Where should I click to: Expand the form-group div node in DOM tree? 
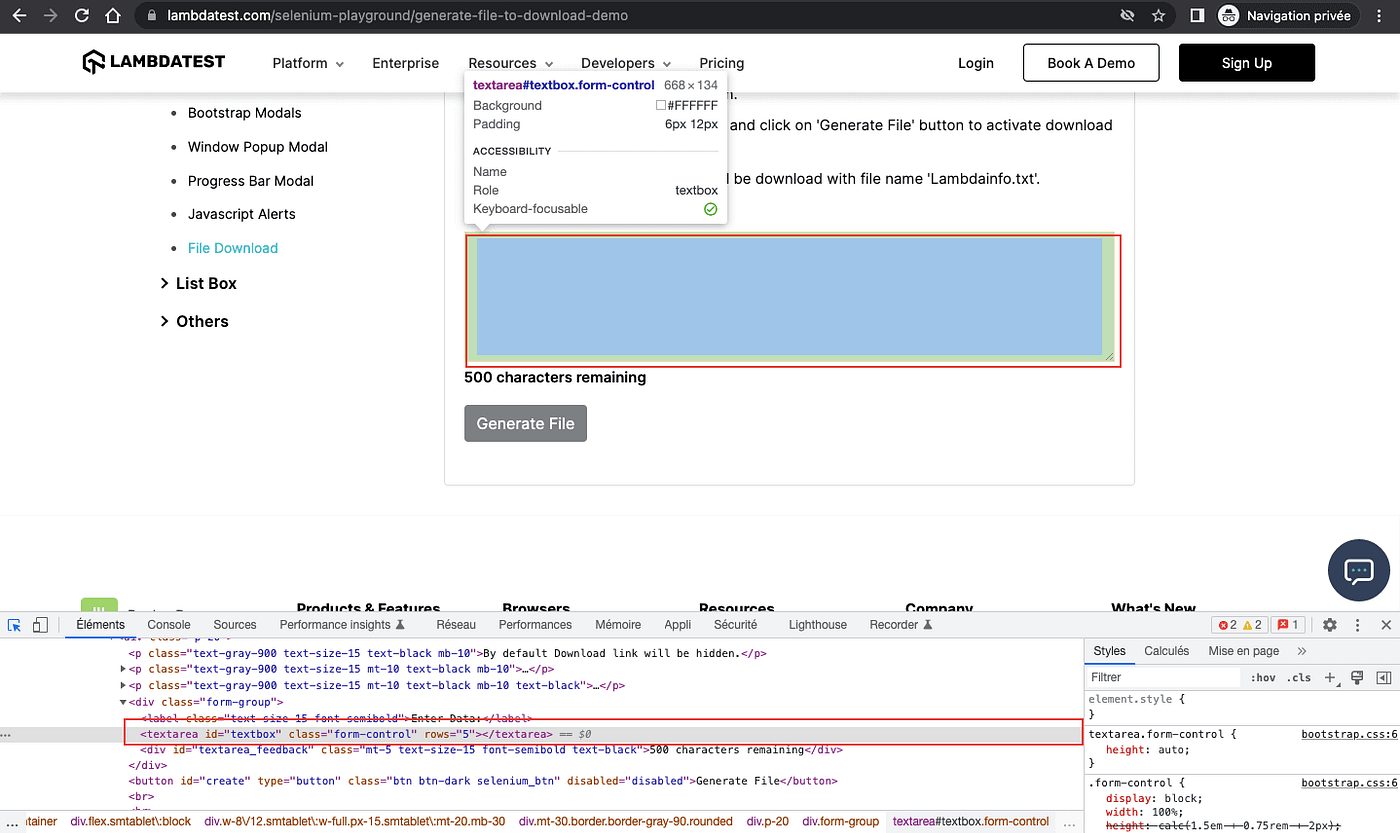[123, 702]
